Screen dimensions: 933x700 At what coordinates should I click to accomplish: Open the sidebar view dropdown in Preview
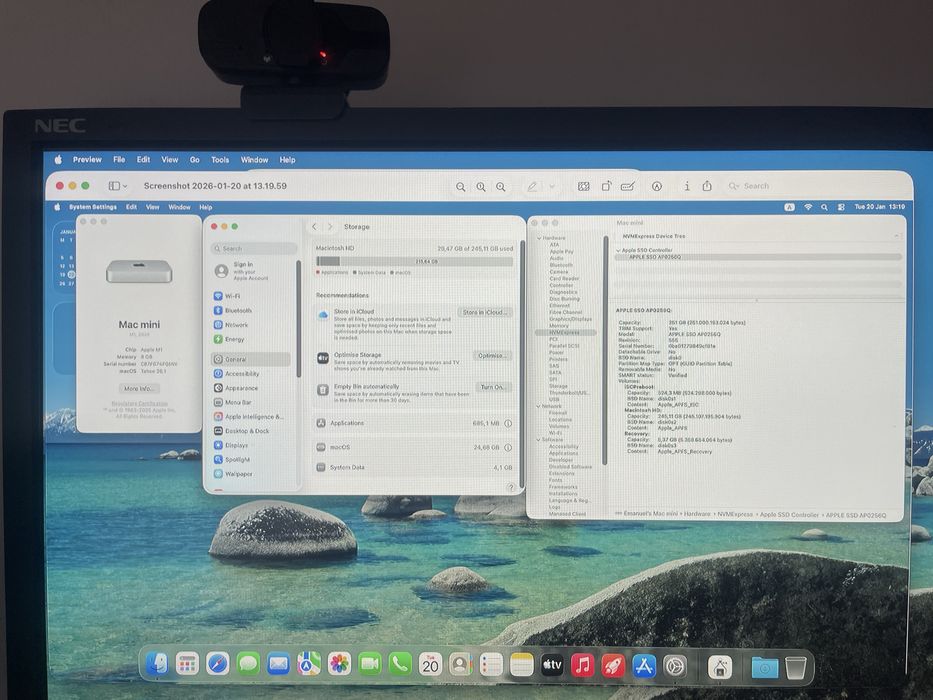pyautogui.click(x=117, y=186)
